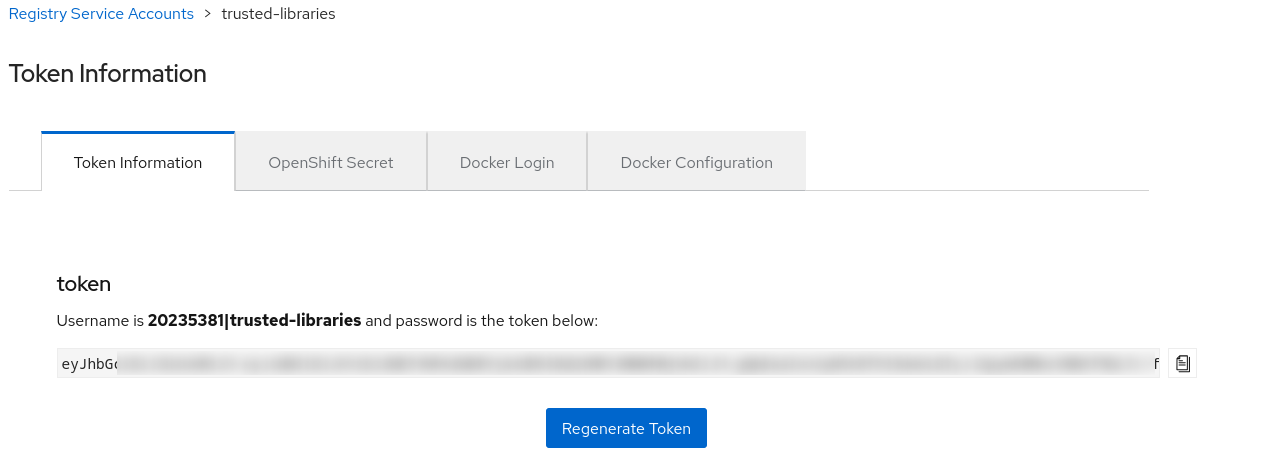Screen dimensions: 1283x456
Task: Open the Docker Login tab
Action: point(507,162)
